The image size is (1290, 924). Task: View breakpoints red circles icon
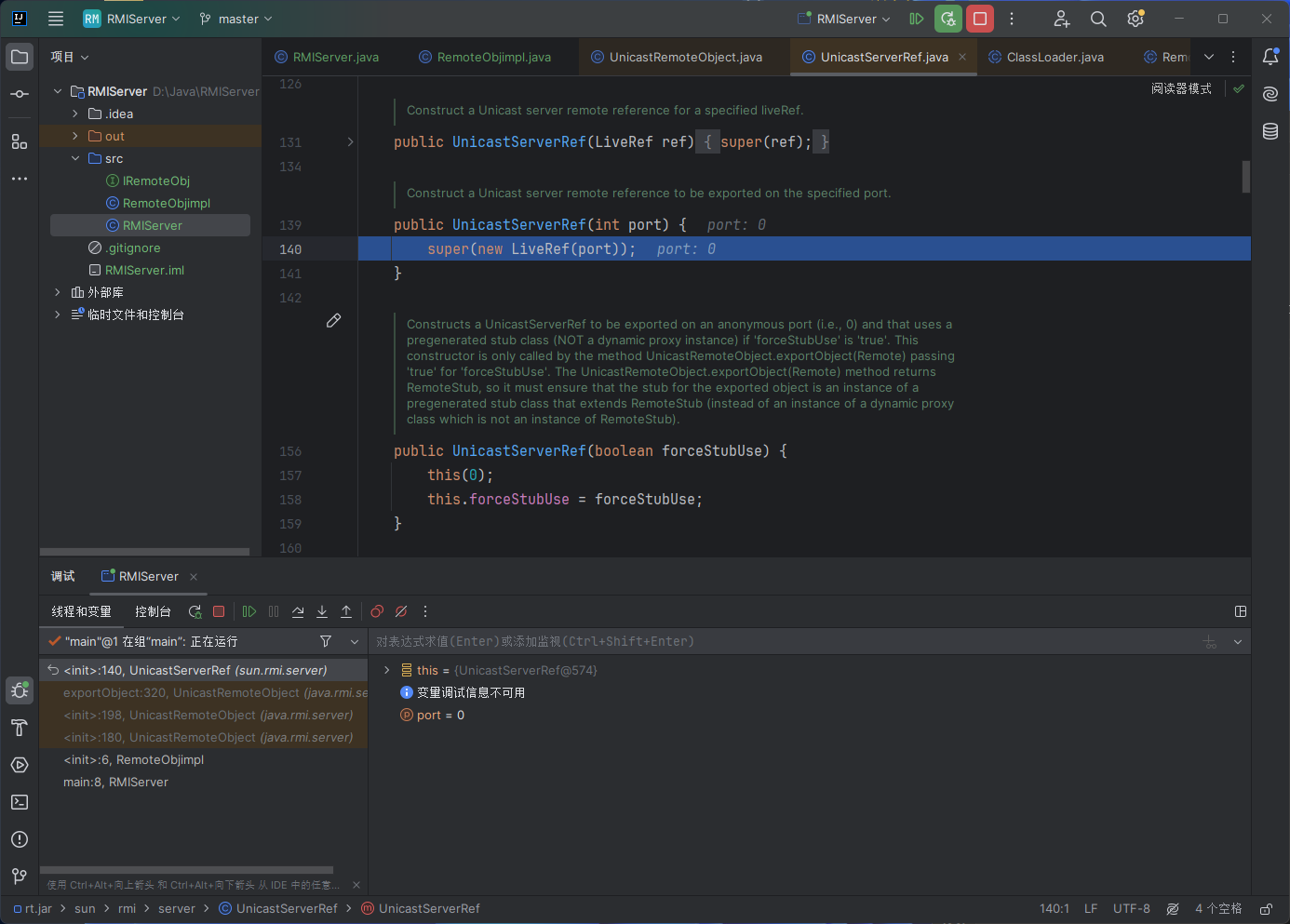(377, 611)
